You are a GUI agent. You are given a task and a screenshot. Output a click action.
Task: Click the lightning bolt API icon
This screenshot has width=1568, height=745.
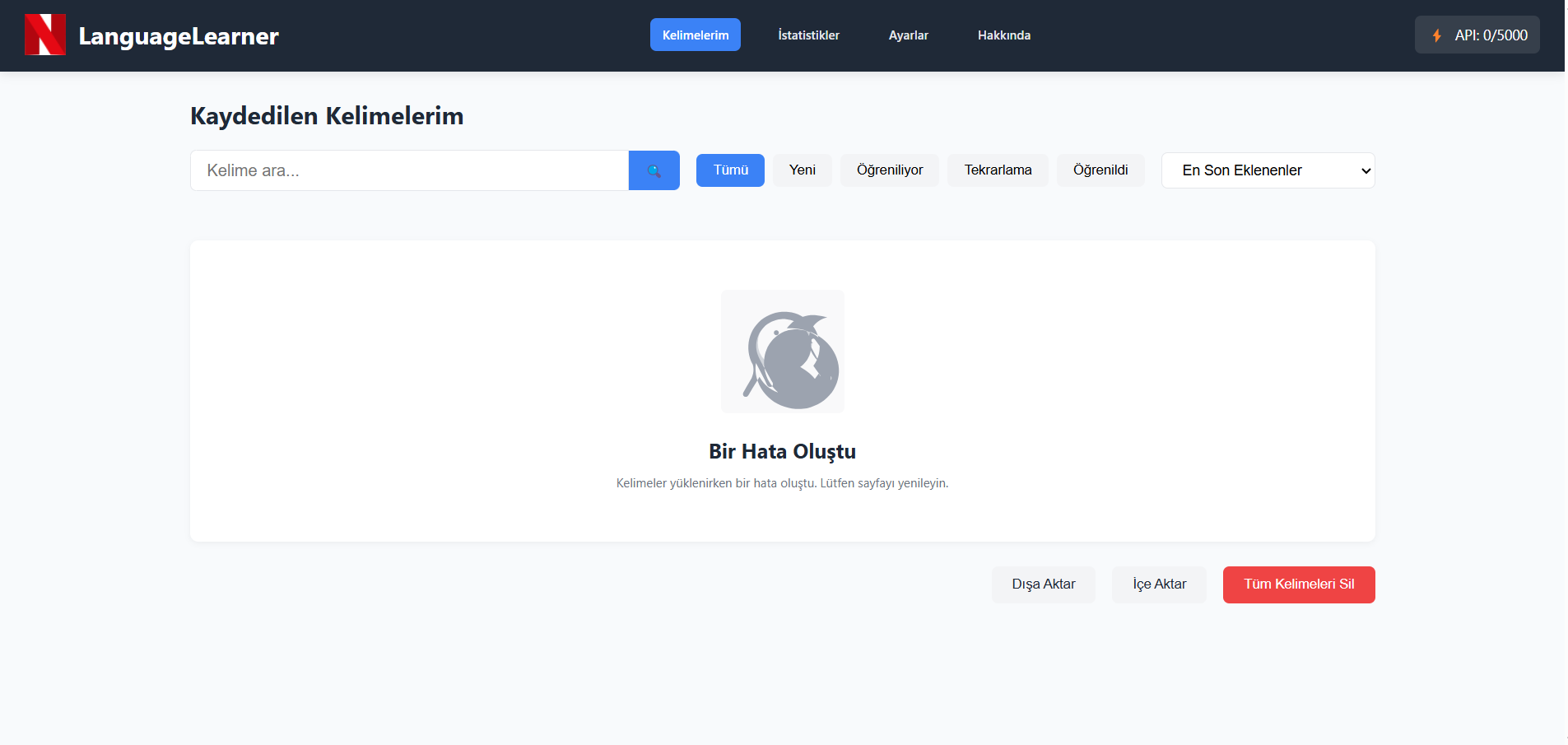(1436, 35)
